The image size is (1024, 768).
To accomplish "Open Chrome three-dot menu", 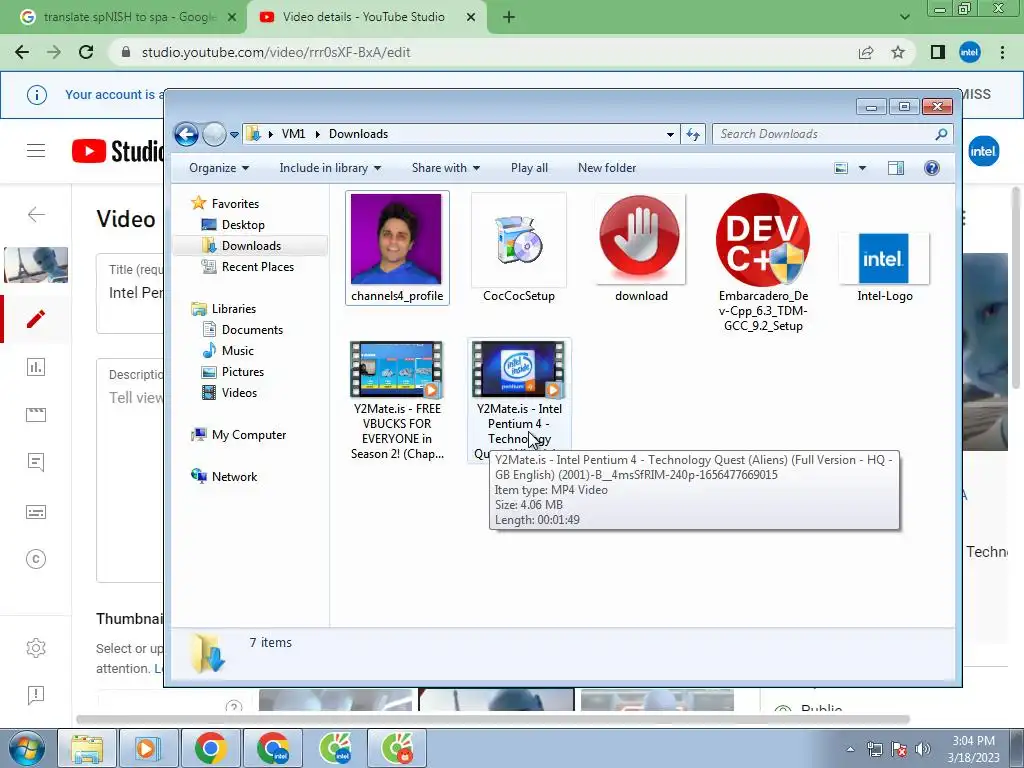I will [1002, 52].
